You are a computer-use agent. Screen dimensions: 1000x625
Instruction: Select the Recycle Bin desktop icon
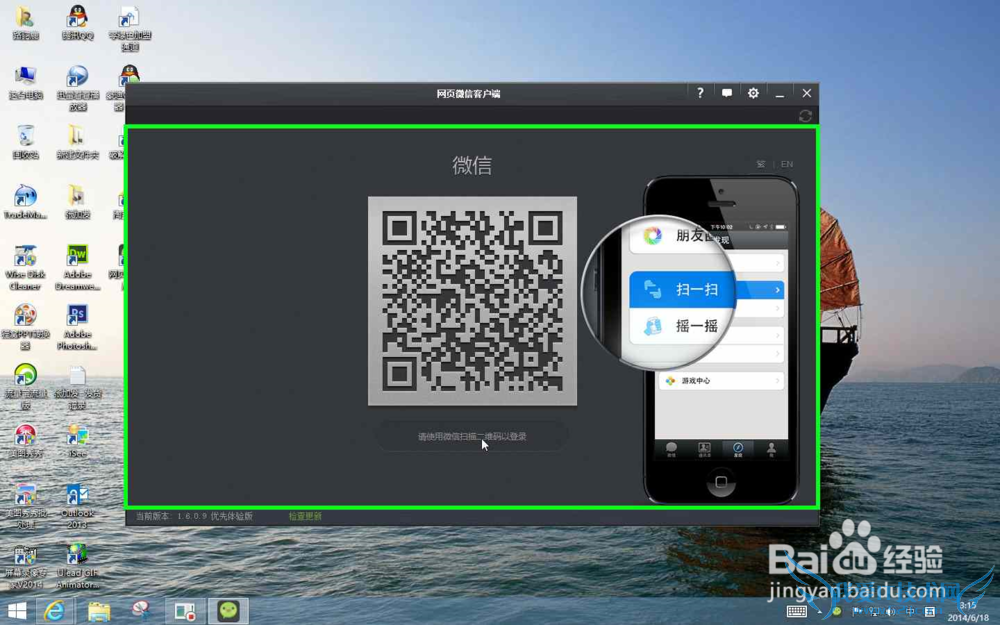26,142
